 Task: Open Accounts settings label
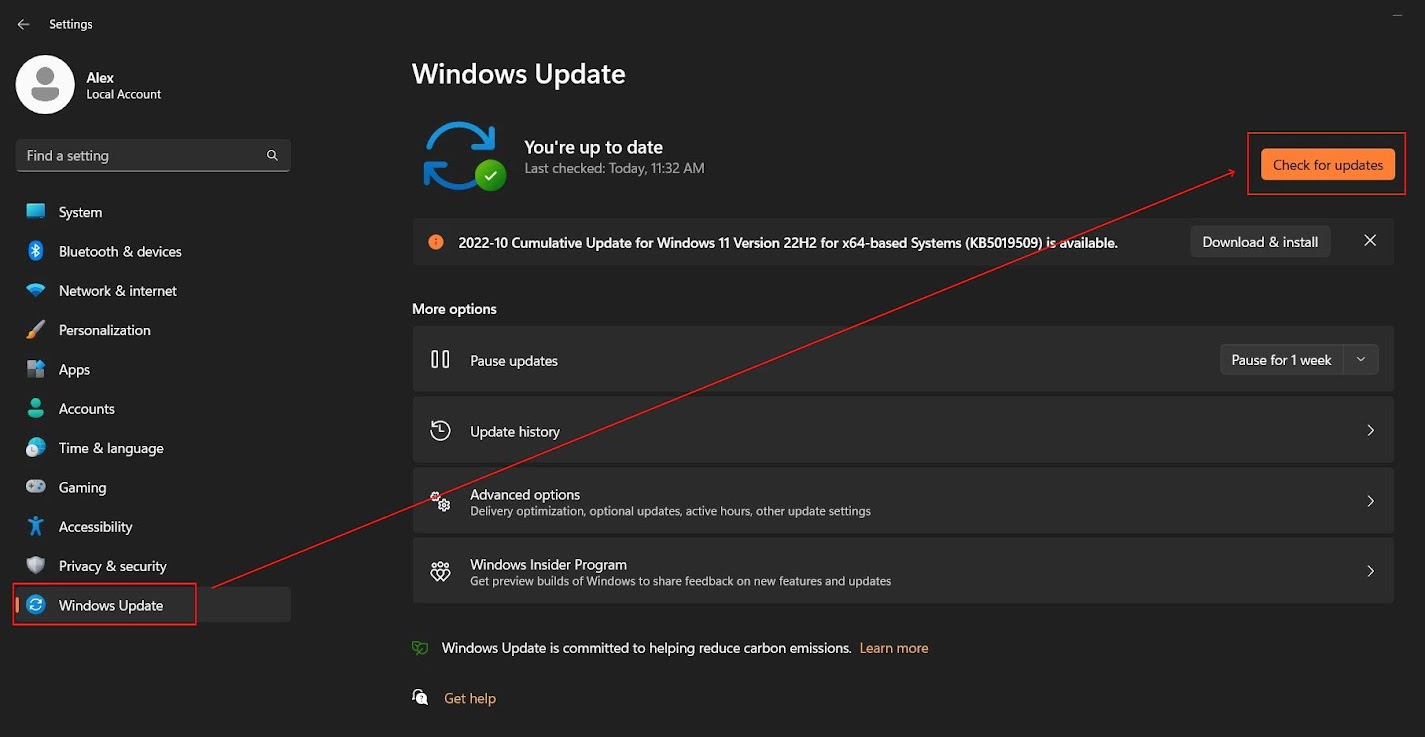[x=87, y=409]
